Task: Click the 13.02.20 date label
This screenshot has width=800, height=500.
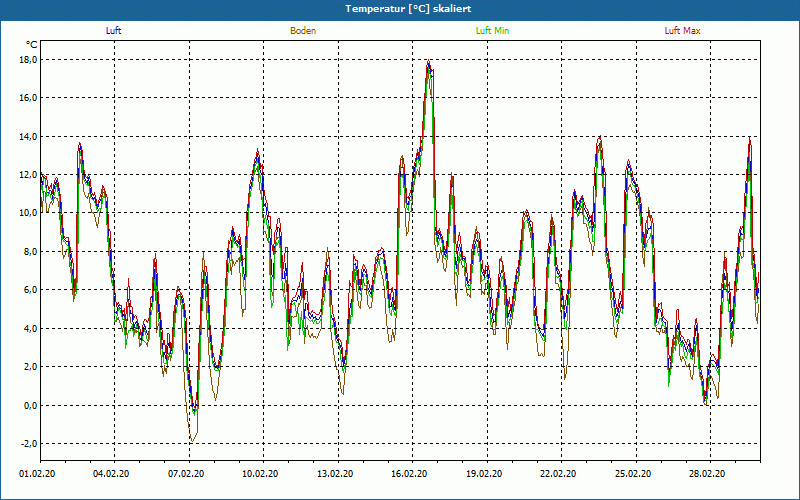Action: pyautogui.click(x=335, y=474)
